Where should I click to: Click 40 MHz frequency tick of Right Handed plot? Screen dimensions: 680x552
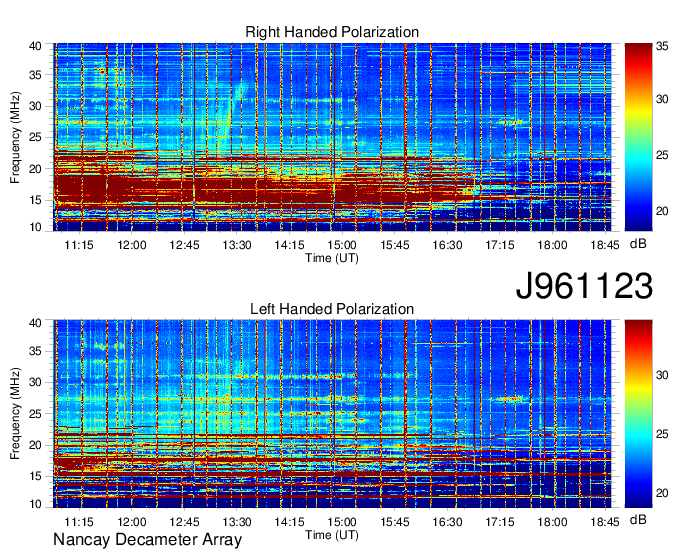coord(35,46)
